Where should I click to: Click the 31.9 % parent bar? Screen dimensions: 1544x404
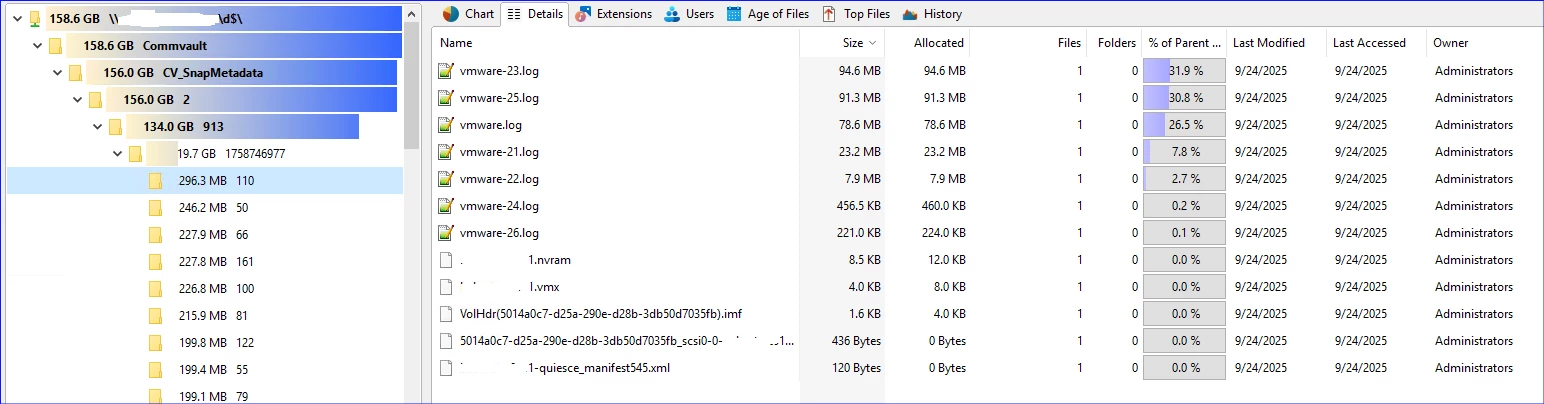(x=1185, y=71)
